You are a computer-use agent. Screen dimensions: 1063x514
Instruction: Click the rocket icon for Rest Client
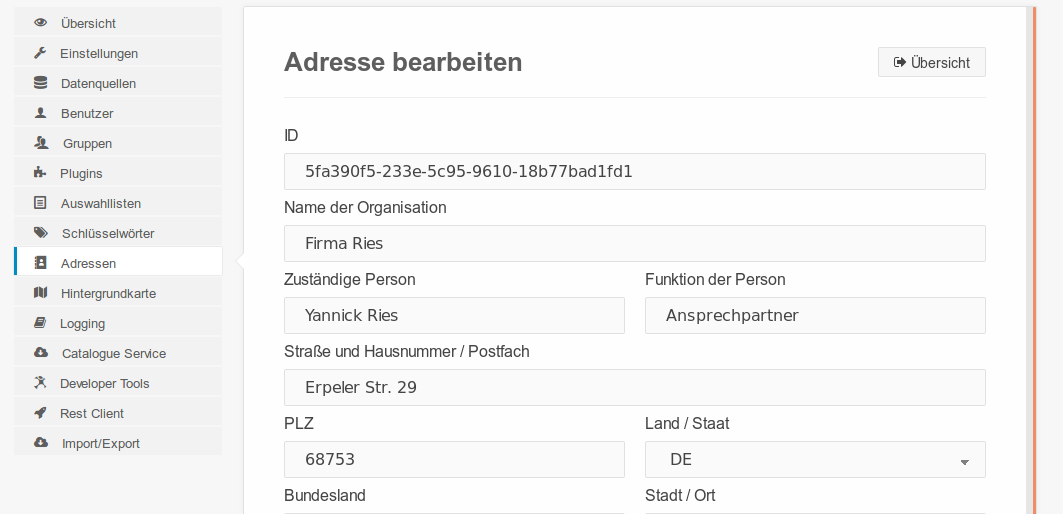tap(40, 412)
